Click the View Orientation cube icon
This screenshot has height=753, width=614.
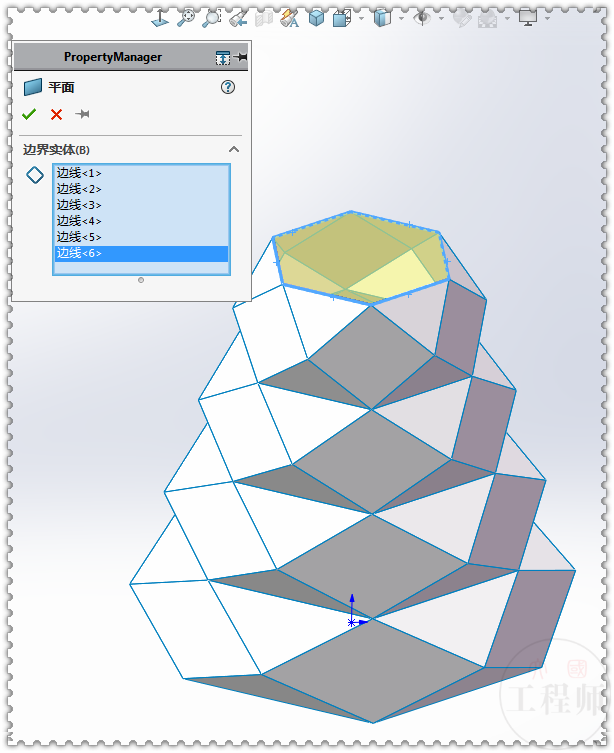tap(316, 18)
